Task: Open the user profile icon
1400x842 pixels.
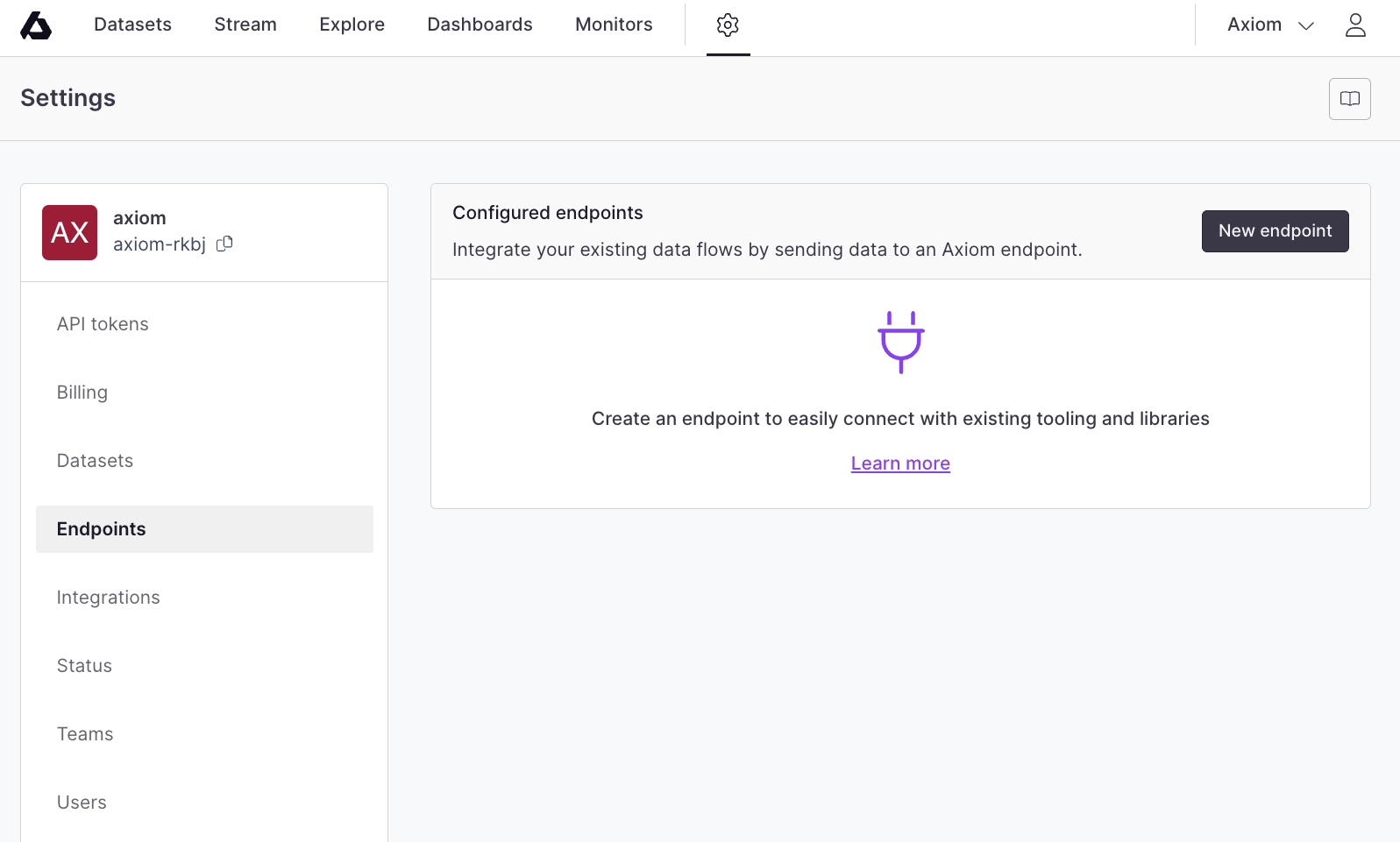Action: (x=1355, y=25)
